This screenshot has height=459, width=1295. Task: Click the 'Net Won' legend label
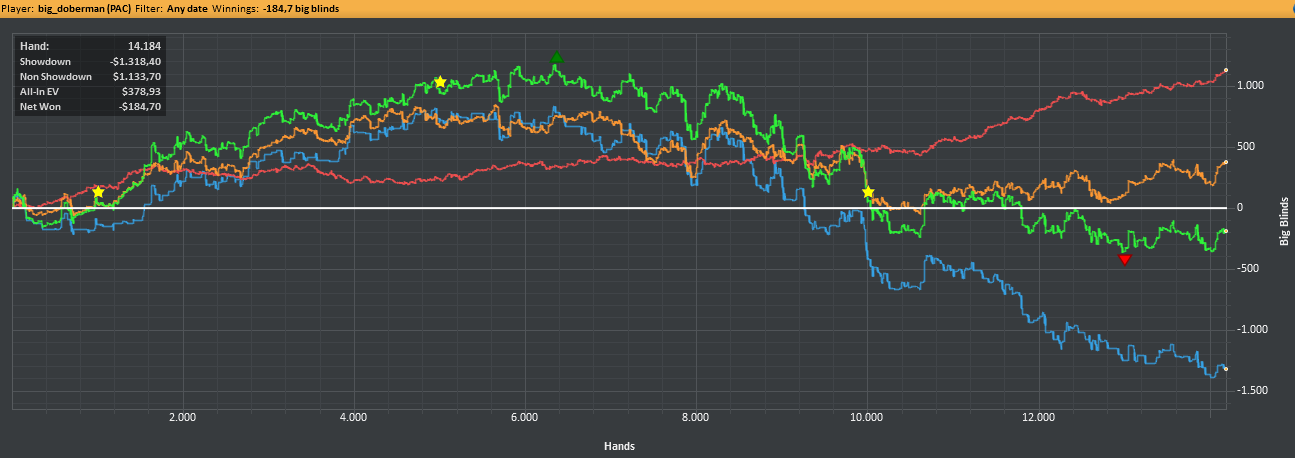click(39, 106)
